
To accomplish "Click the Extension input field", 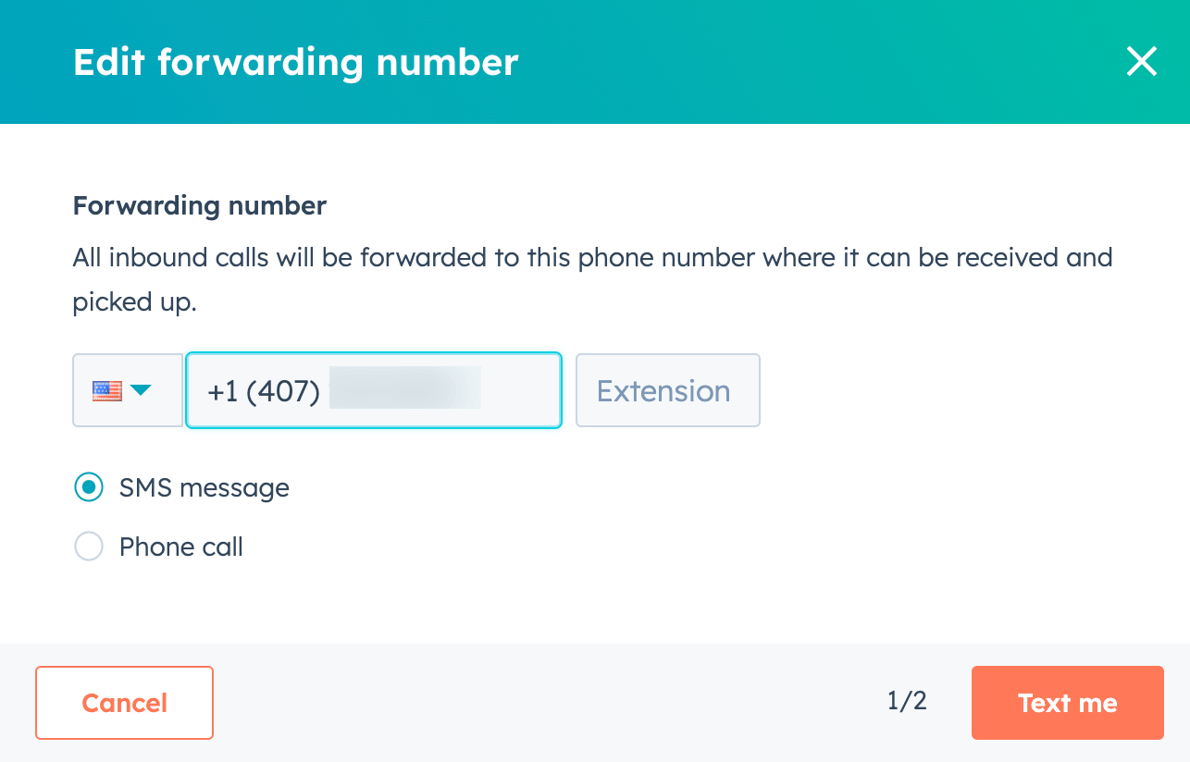I will tap(667, 390).
